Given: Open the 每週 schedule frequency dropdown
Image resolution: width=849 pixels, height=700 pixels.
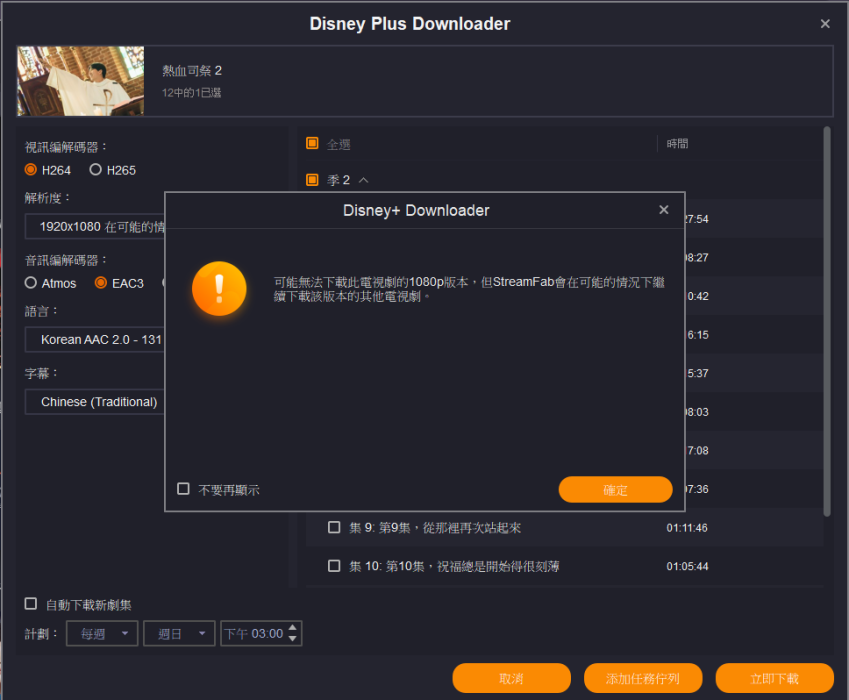Looking at the screenshot, I should 102,633.
